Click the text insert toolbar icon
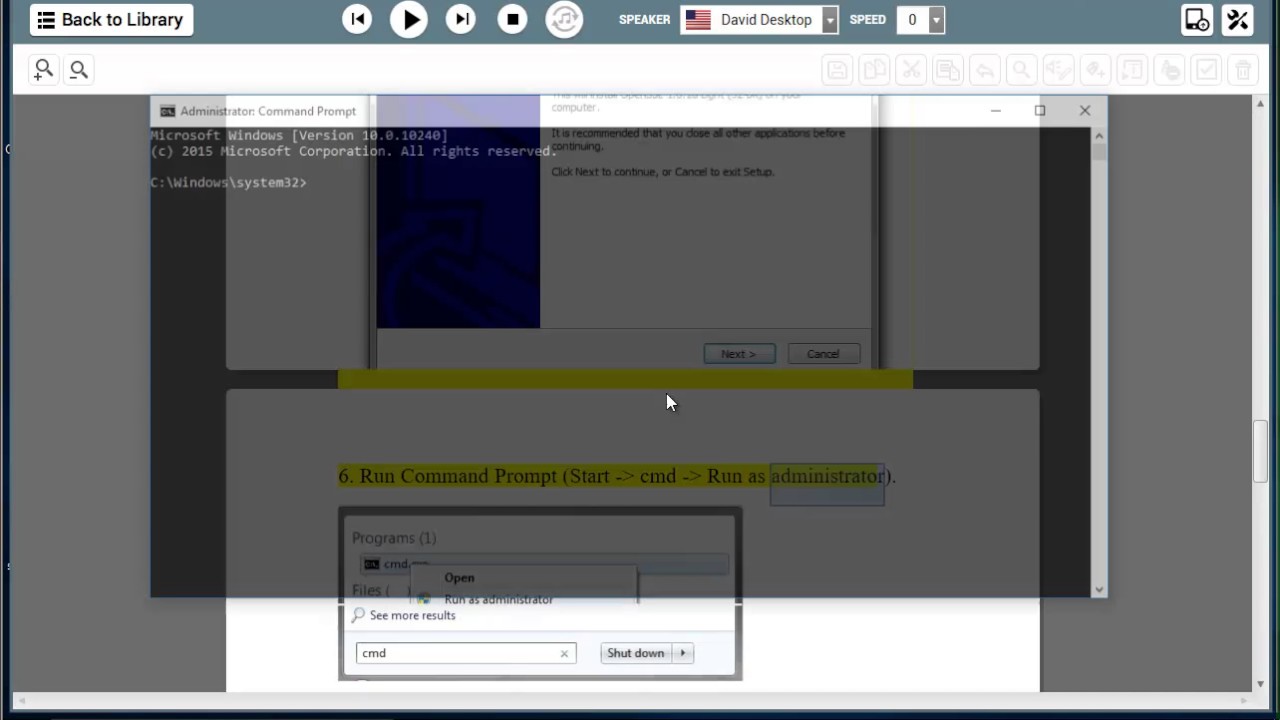The image size is (1280, 720). [1132, 70]
